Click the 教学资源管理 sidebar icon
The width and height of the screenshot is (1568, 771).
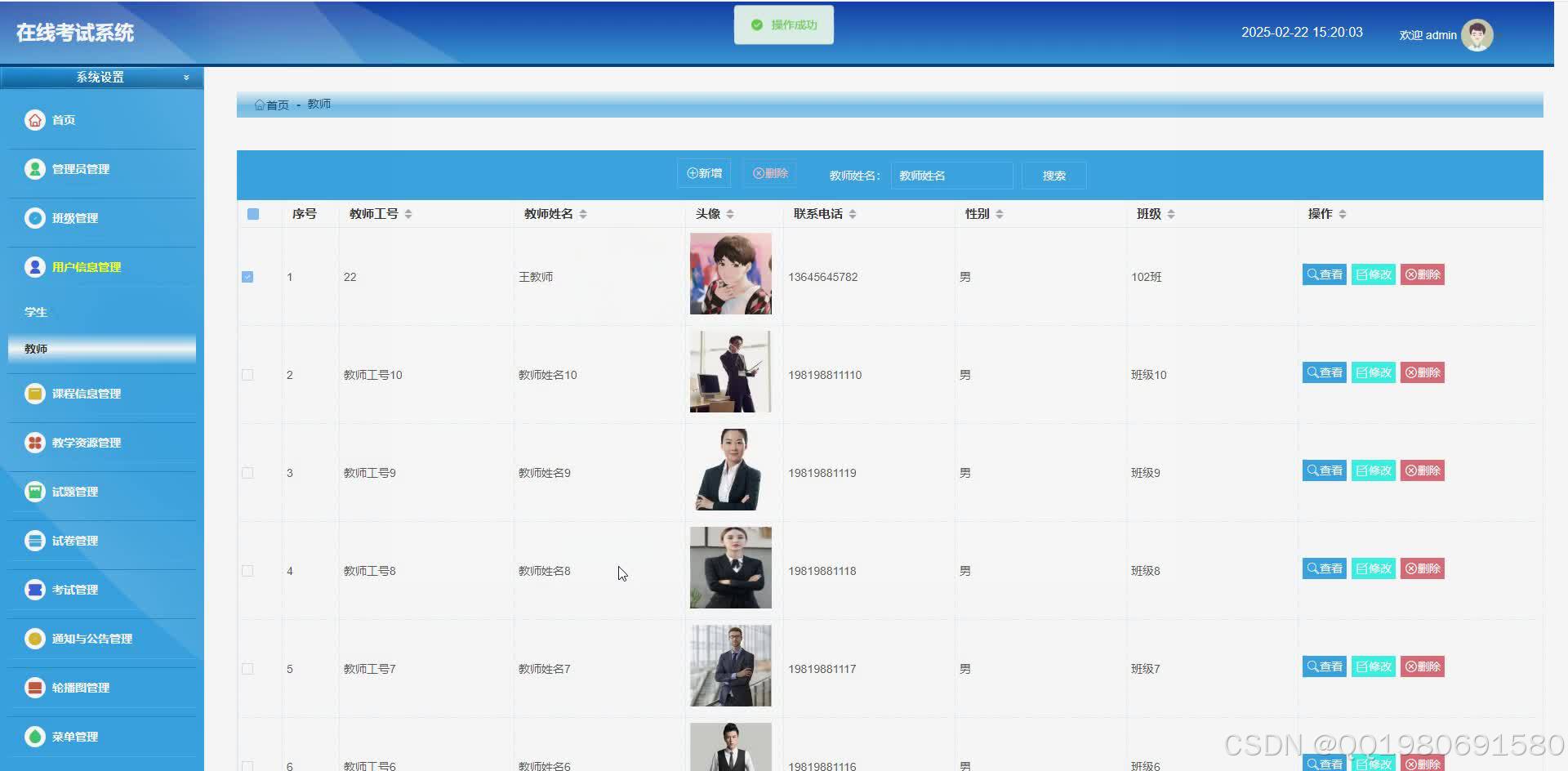click(34, 443)
